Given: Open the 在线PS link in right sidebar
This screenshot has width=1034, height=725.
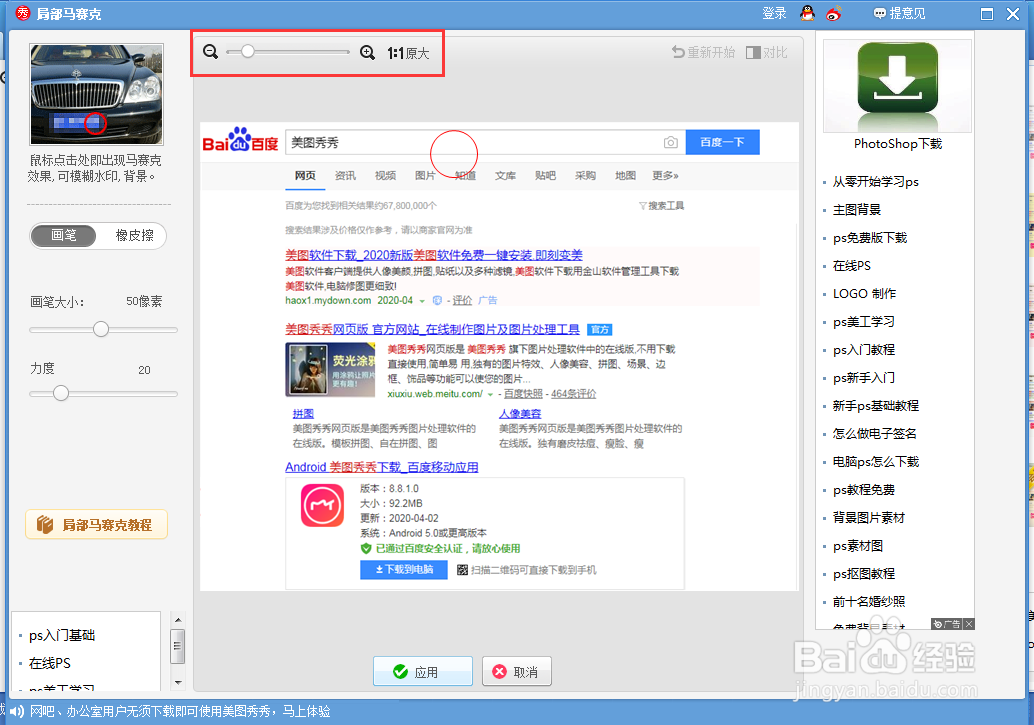Looking at the screenshot, I should click(x=851, y=266).
